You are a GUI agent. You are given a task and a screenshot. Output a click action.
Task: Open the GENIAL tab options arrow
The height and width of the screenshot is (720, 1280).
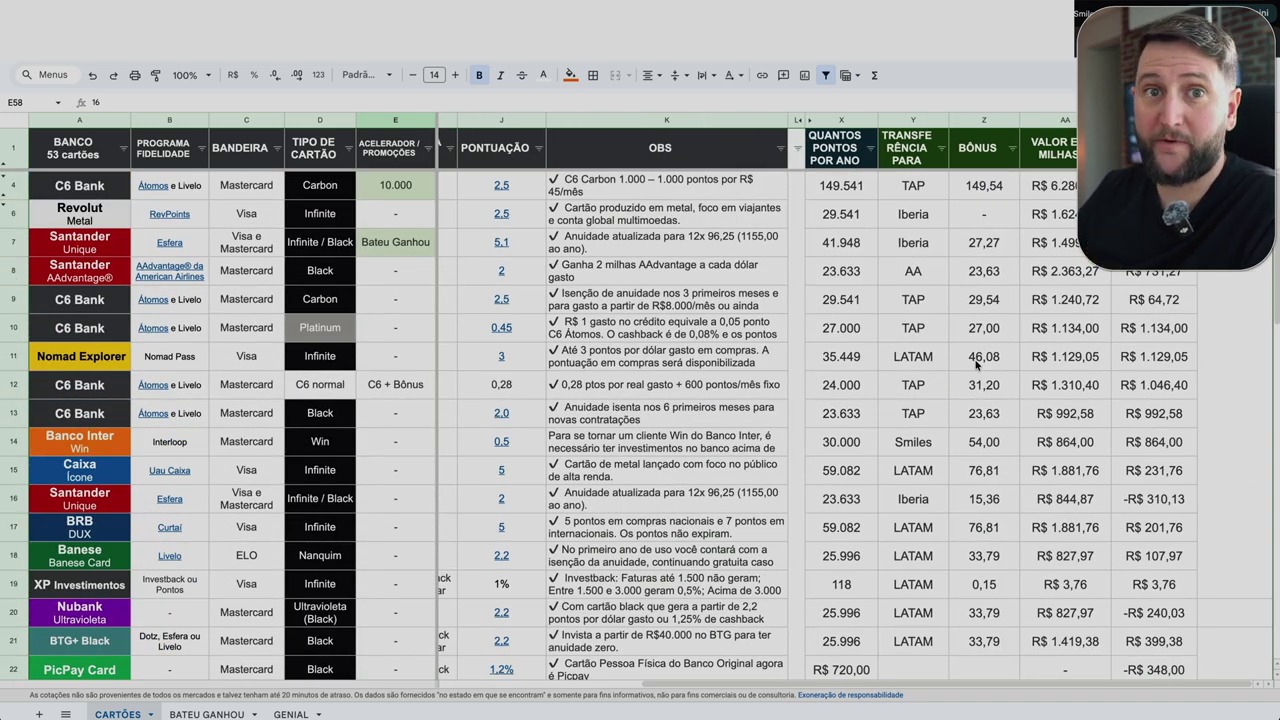318,714
